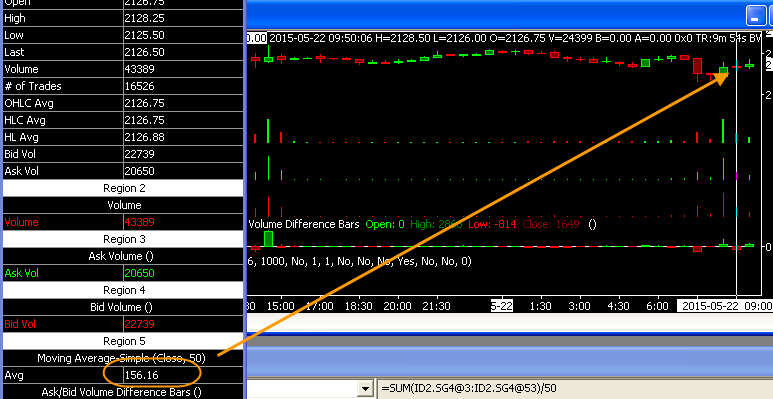Click the Region 3 header row

point(123,239)
